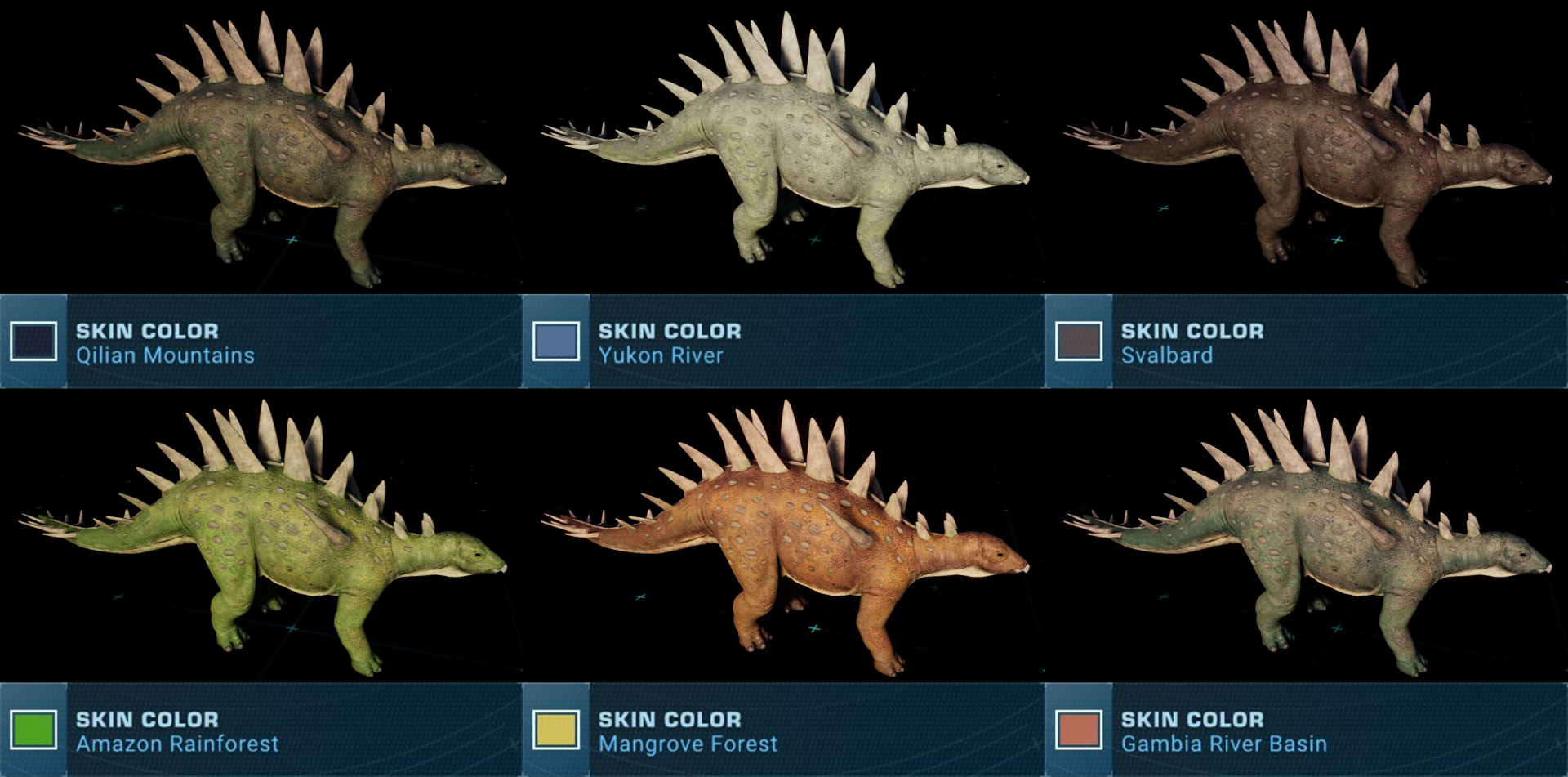The height and width of the screenshot is (777, 1568).
Task: Click the Gambia River Basin orange swatch
Action: point(1079,730)
